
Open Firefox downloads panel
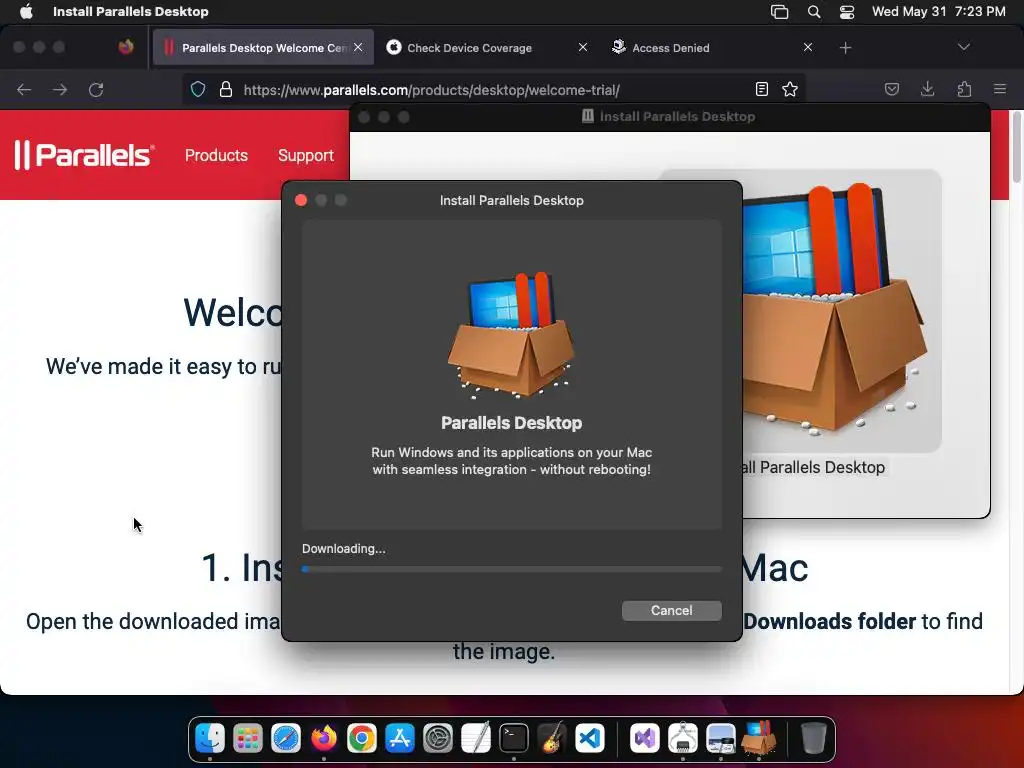pyautogui.click(x=927, y=89)
